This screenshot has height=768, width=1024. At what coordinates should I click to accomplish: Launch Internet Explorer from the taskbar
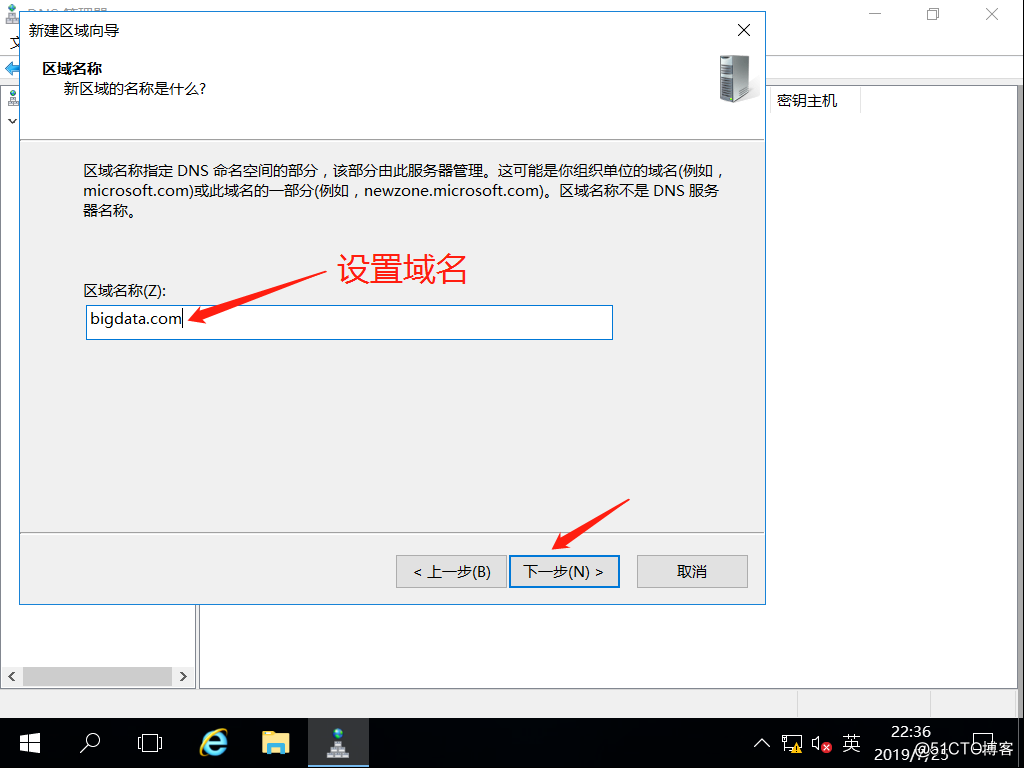pos(213,743)
